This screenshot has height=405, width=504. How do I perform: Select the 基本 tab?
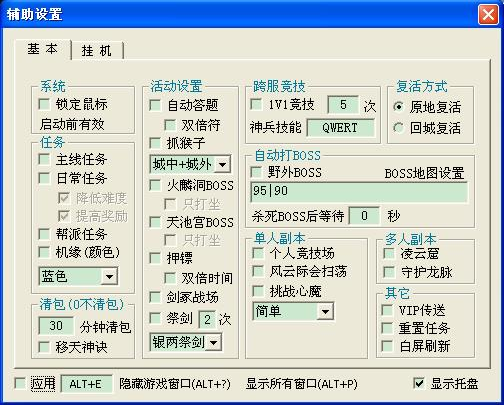coord(43,49)
